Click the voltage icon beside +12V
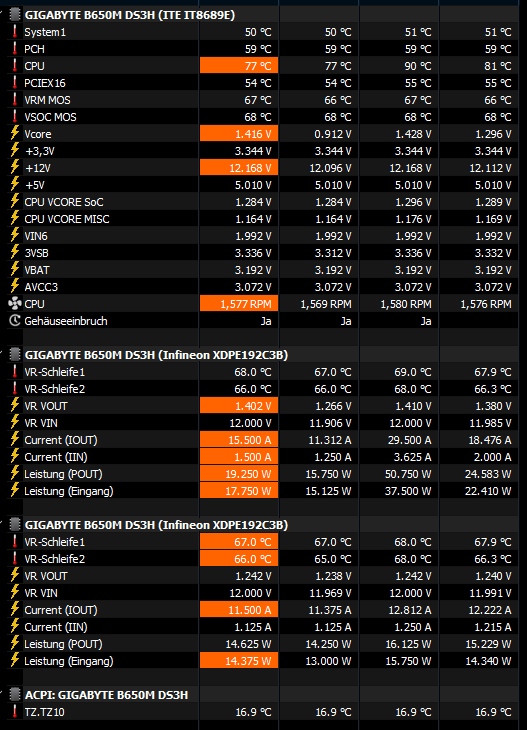 click(x=15, y=167)
